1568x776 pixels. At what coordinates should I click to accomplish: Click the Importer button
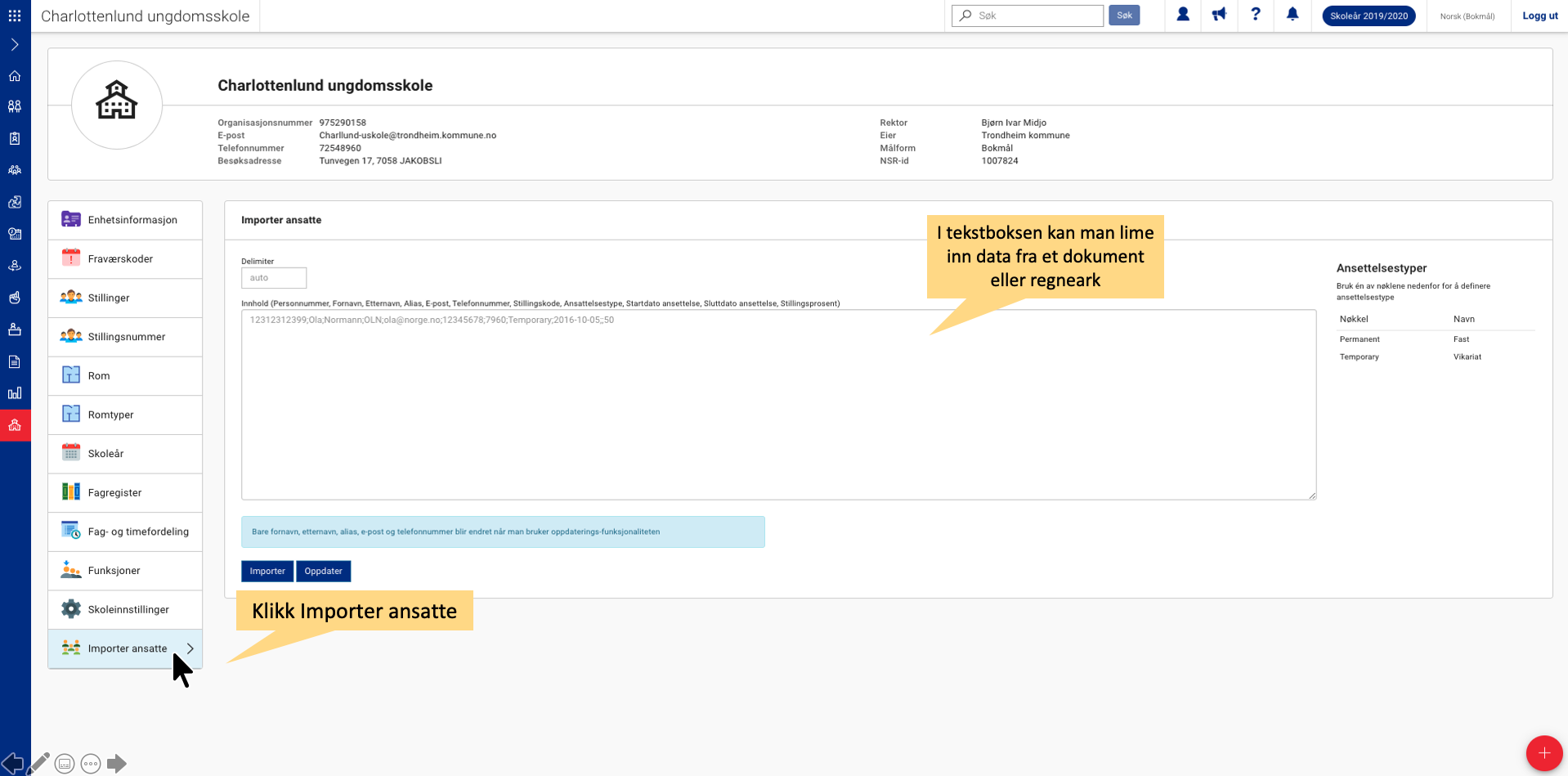coord(267,571)
